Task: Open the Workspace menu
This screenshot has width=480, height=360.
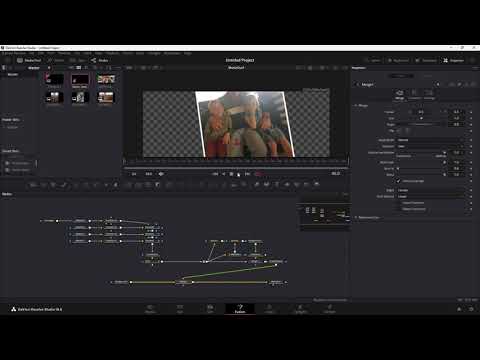Action: click(172, 53)
